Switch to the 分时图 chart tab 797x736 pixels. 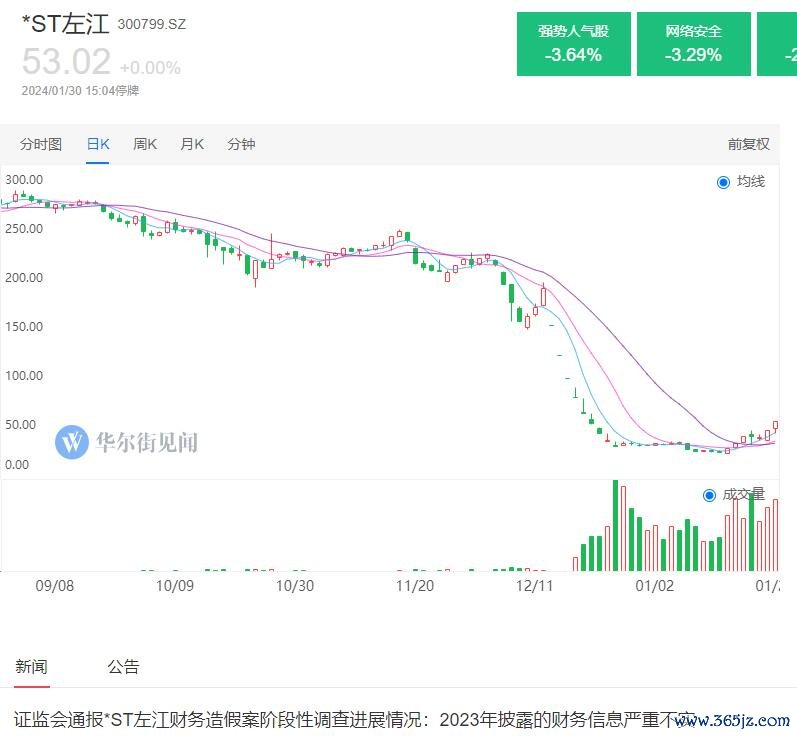(x=41, y=144)
